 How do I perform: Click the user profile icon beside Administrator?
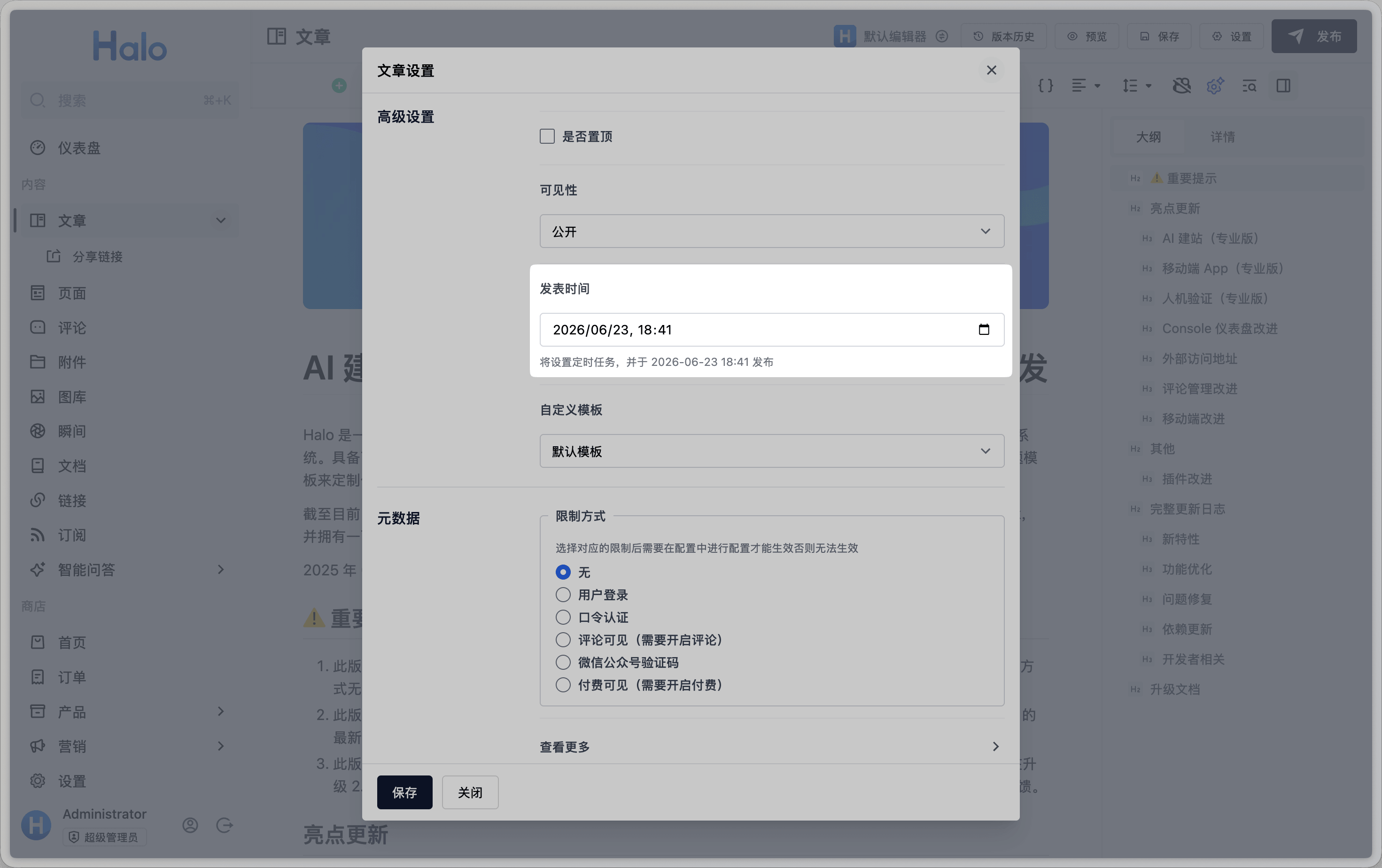coord(190,825)
